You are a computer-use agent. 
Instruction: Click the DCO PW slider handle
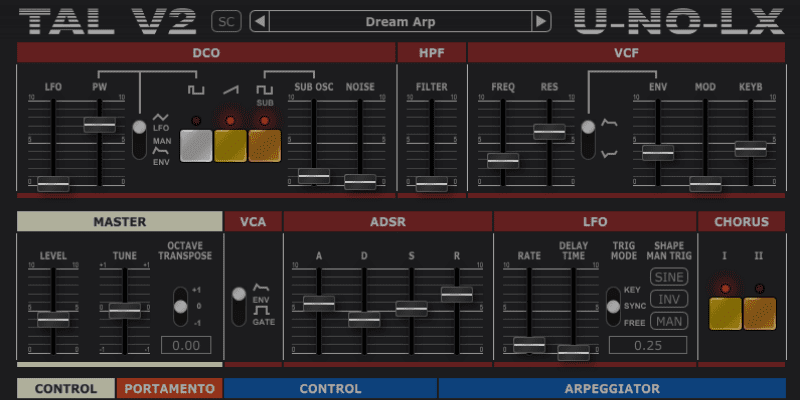(99, 124)
